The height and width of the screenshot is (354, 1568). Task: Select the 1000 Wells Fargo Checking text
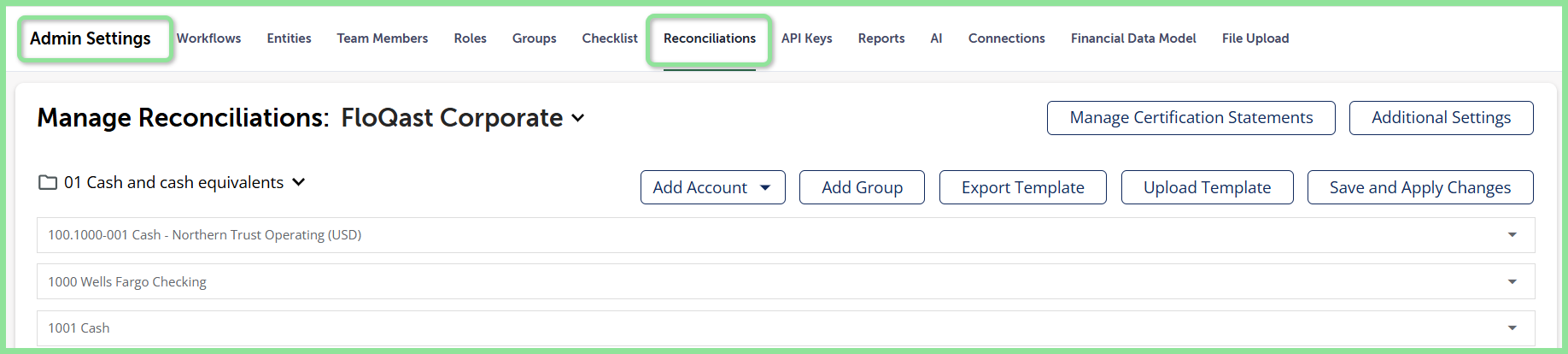pyautogui.click(x=127, y=281)
